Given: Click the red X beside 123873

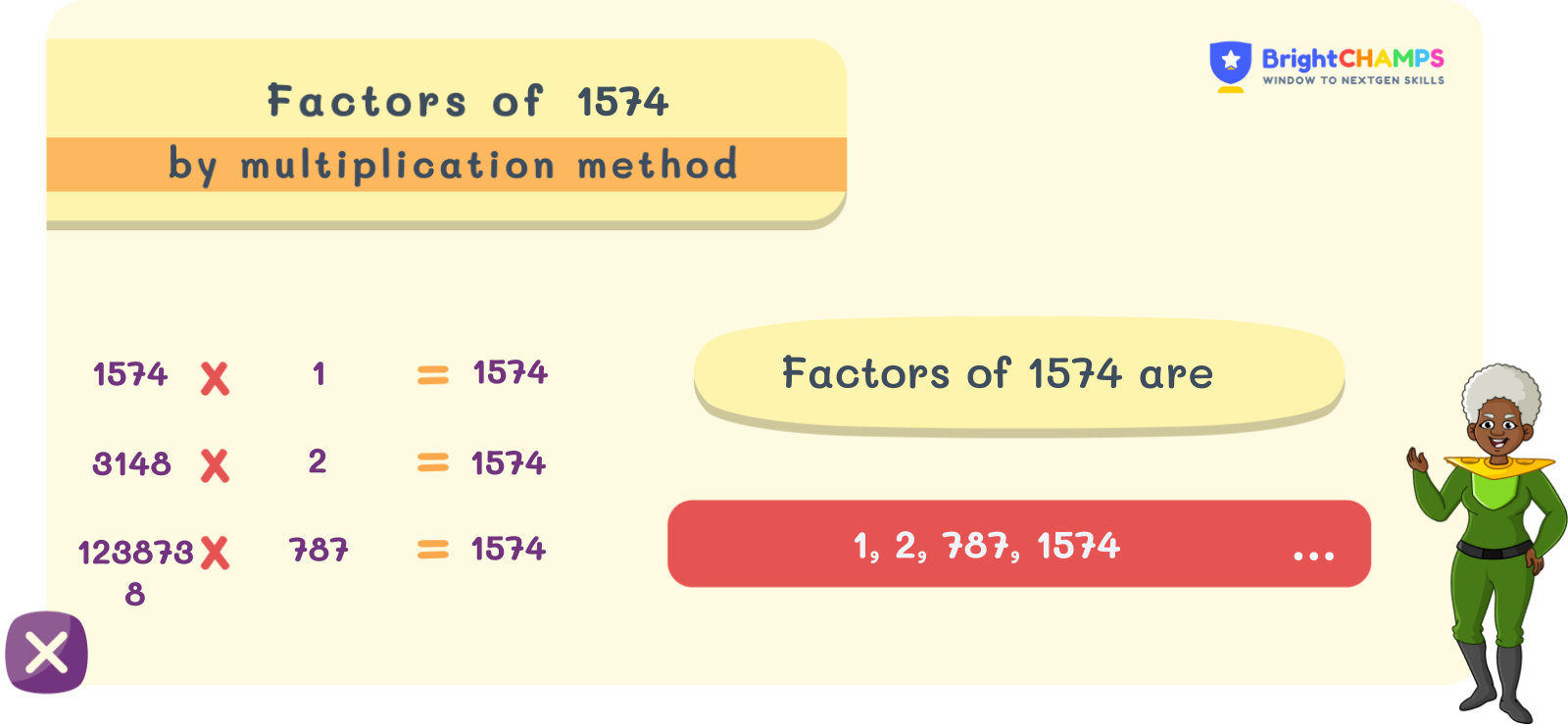Looking at the screenshot, I should [x=215, y=554].
